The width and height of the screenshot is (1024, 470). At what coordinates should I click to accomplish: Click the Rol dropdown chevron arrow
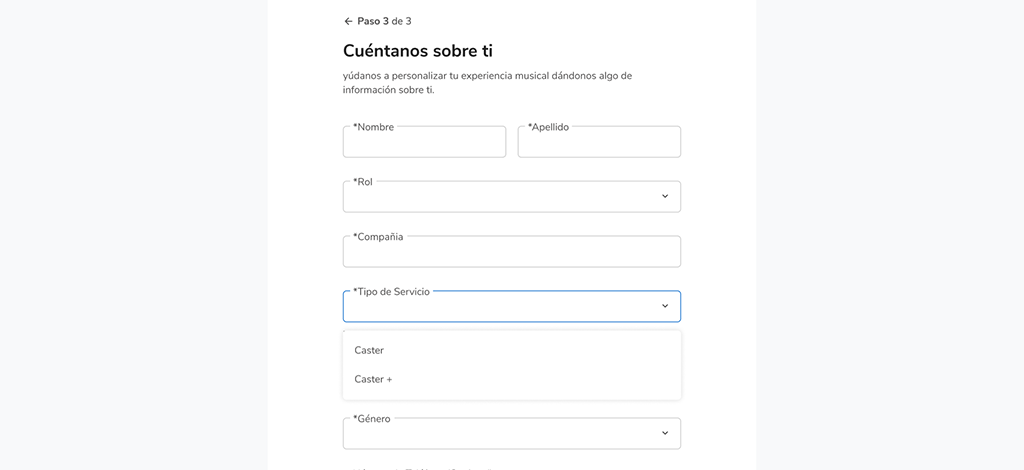[x=665, y=196]
